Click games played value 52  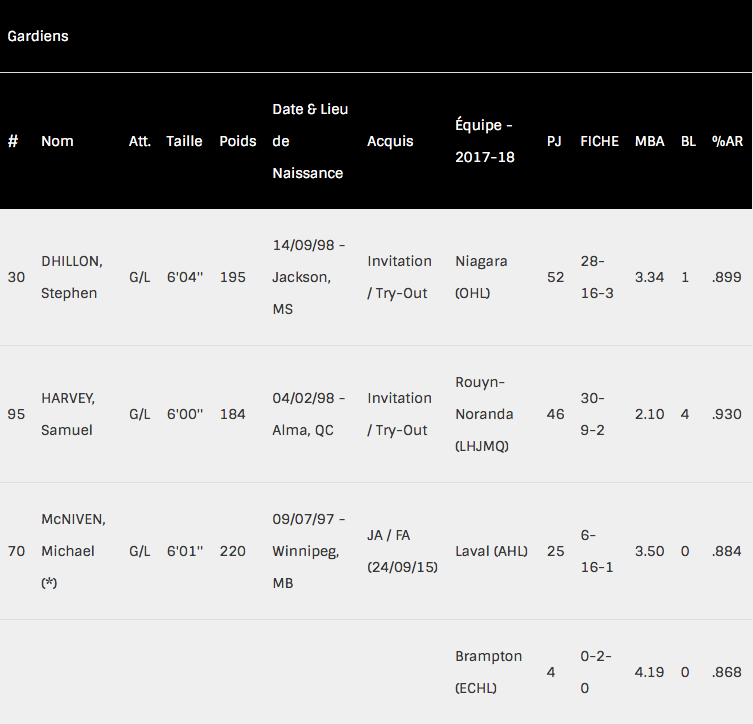pos(556,277)
